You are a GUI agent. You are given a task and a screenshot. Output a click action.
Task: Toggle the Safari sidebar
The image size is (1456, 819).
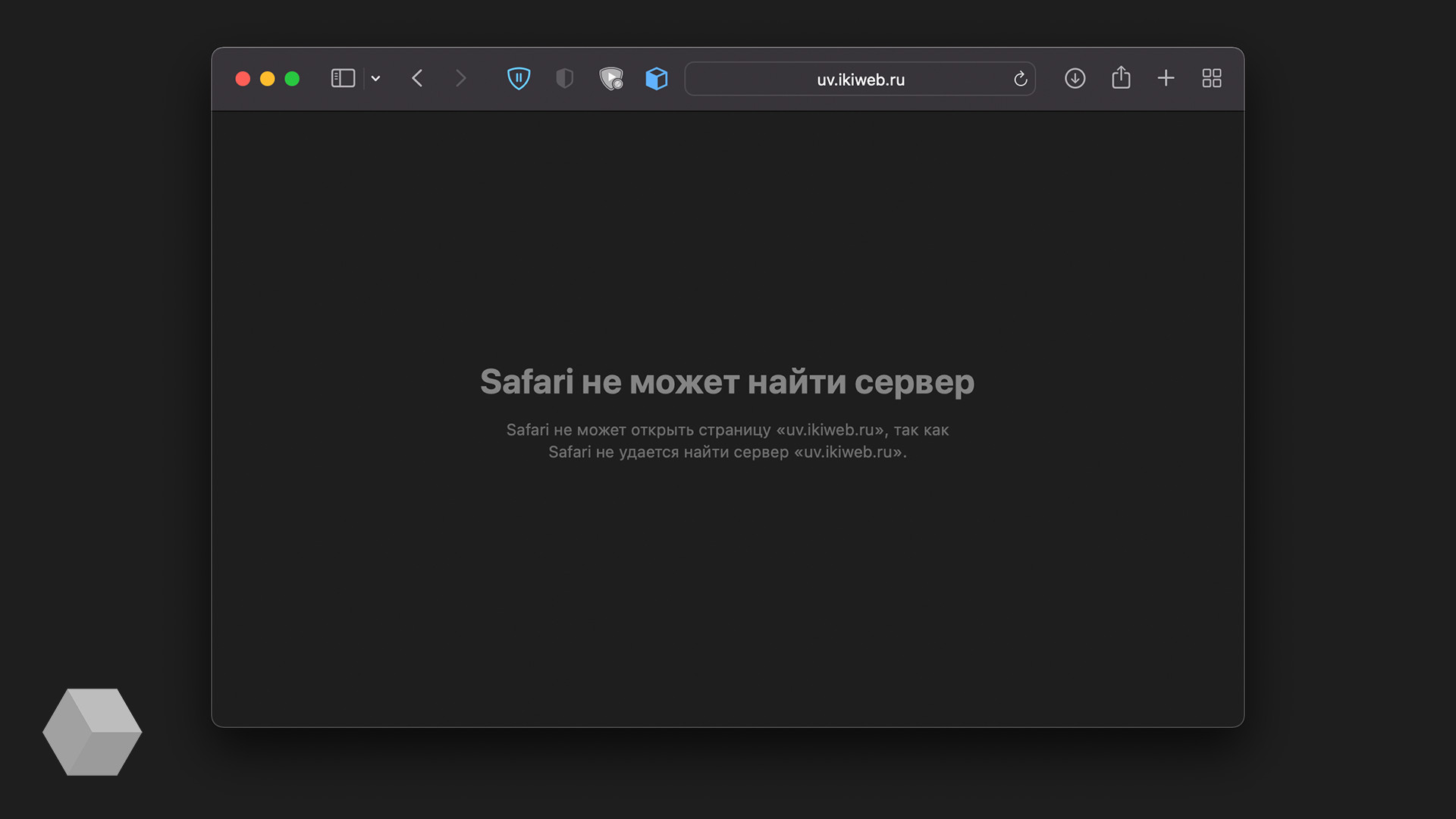point(343,78)
